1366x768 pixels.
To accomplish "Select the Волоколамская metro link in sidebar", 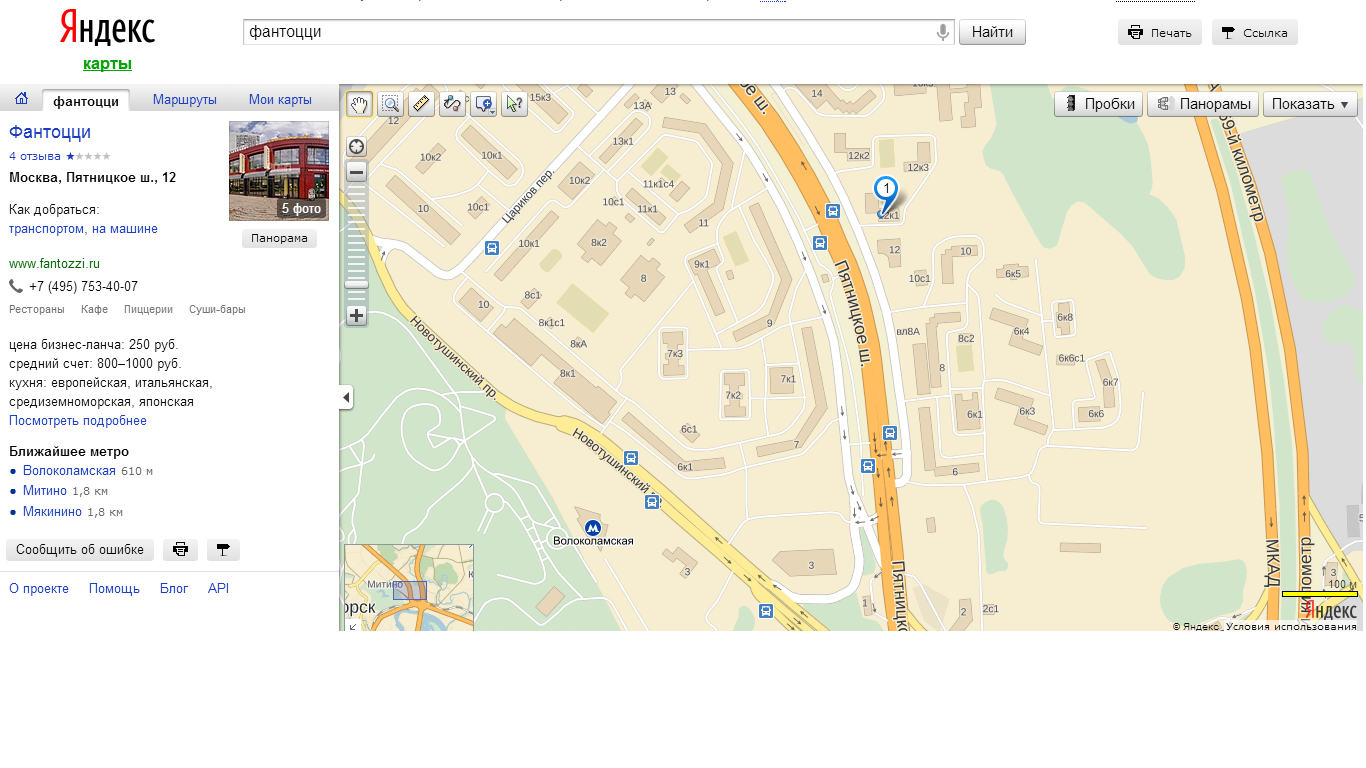I will click(70, 470).
